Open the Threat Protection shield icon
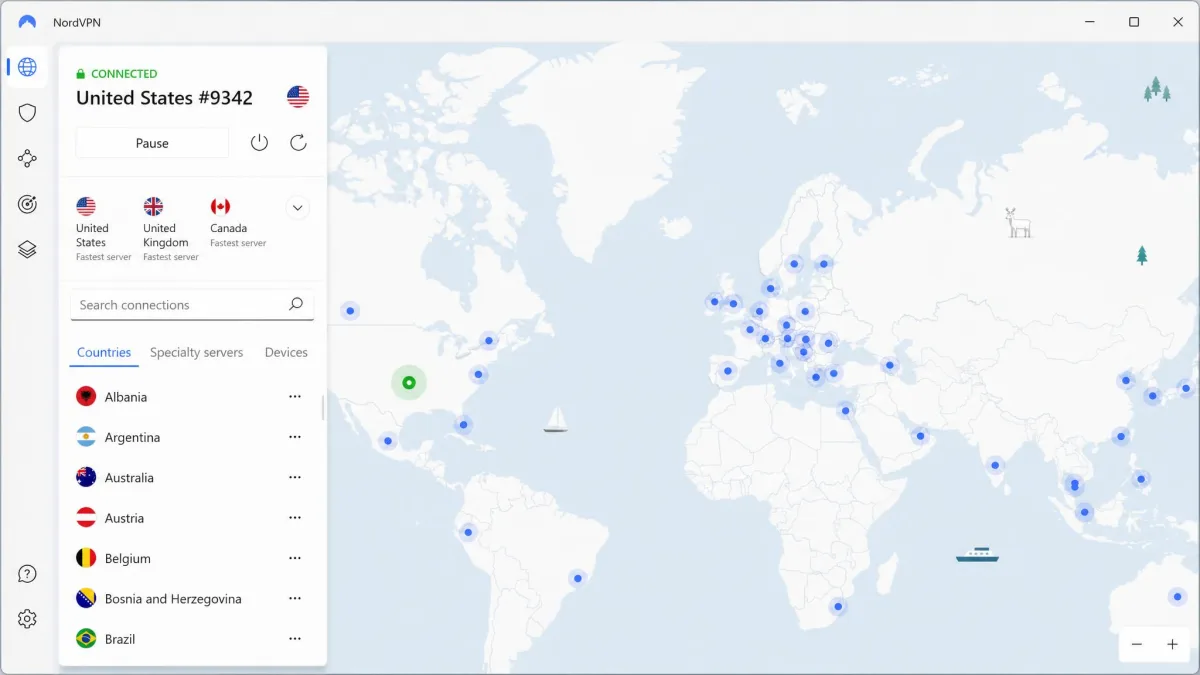1200x675 pixels. point(27,113)
